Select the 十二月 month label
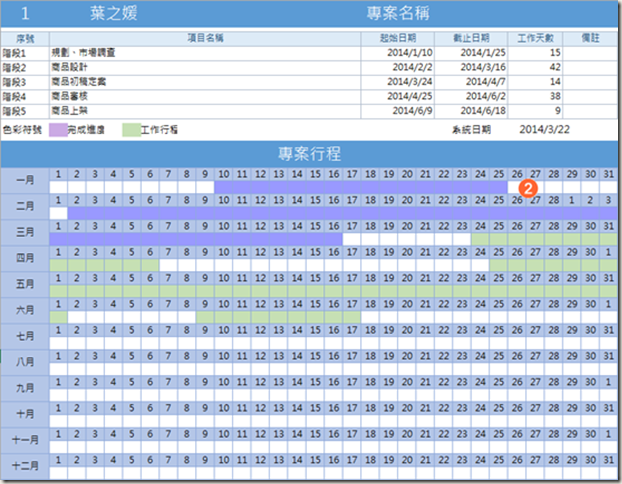The height and width of the screenshot is (484, 622). [x=25, y=466]
